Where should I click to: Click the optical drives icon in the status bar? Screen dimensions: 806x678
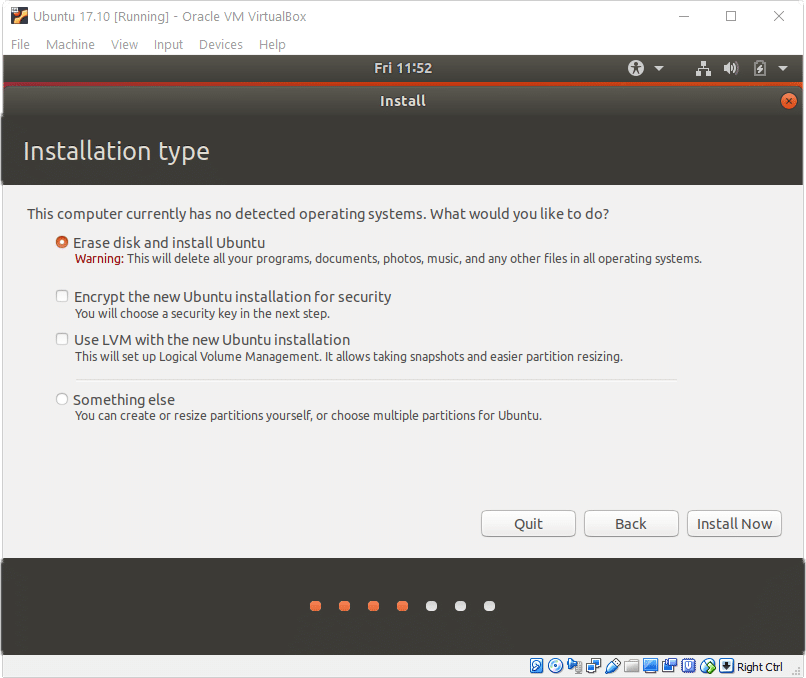pyautogui.click(x=554, y=665)
